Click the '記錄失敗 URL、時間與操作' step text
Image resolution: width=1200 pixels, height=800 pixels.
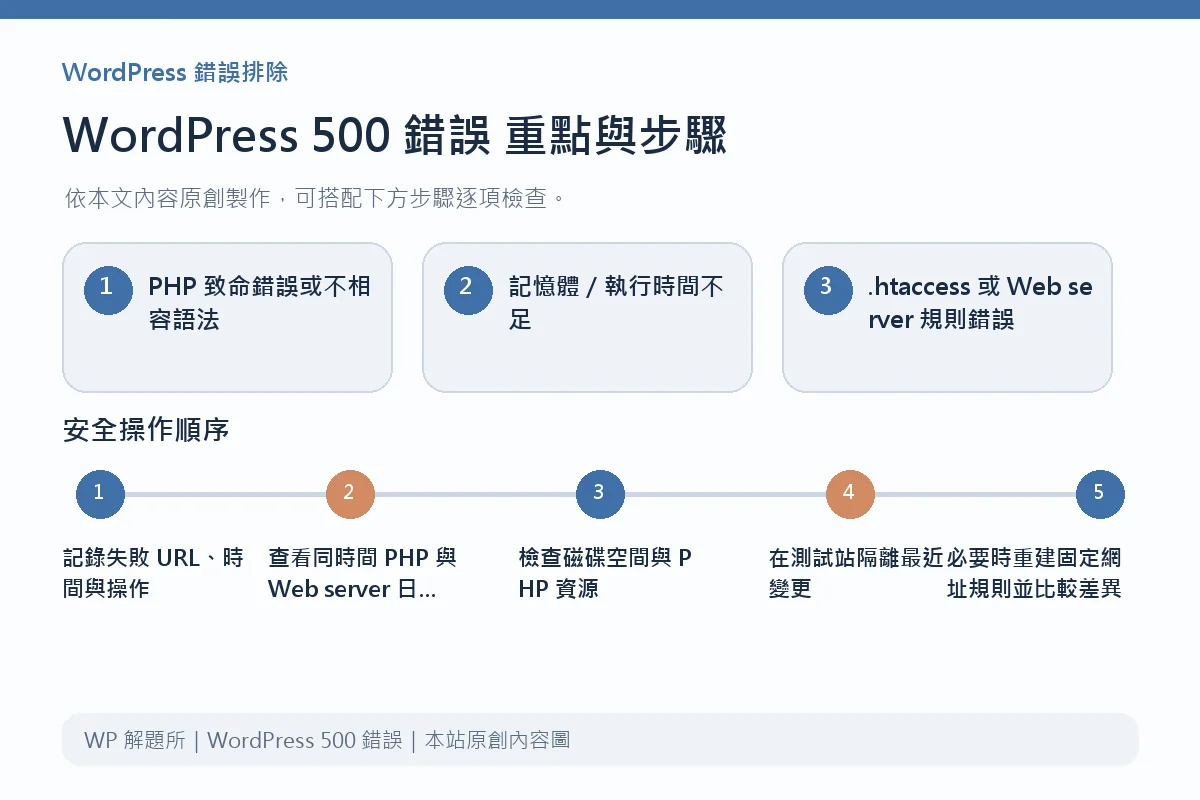click(153, 573)
